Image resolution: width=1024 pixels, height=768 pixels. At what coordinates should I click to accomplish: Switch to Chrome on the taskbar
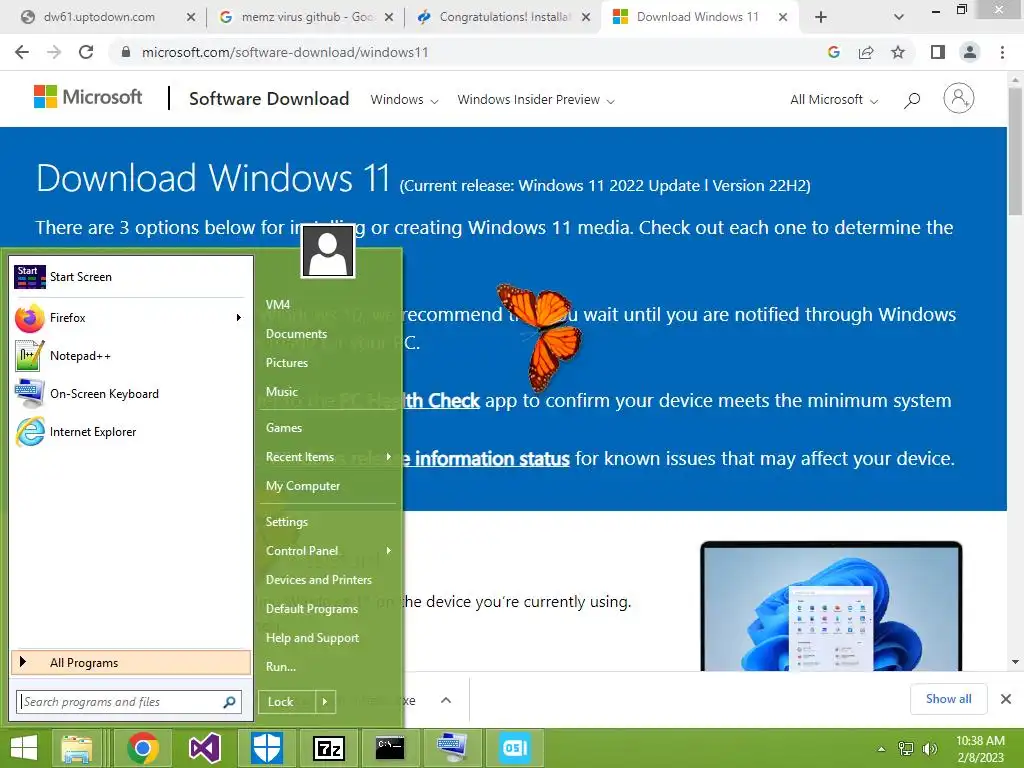(x=143, y=748)
